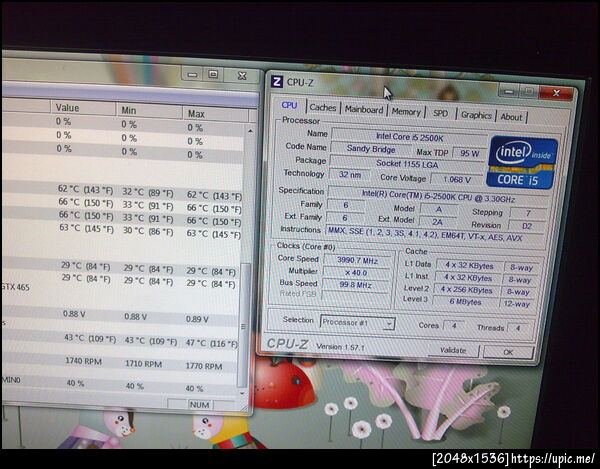Click the '1740 RPM' fan speed value
The width and height of the screenshot is (600, 469).
[x=83, y=361]
